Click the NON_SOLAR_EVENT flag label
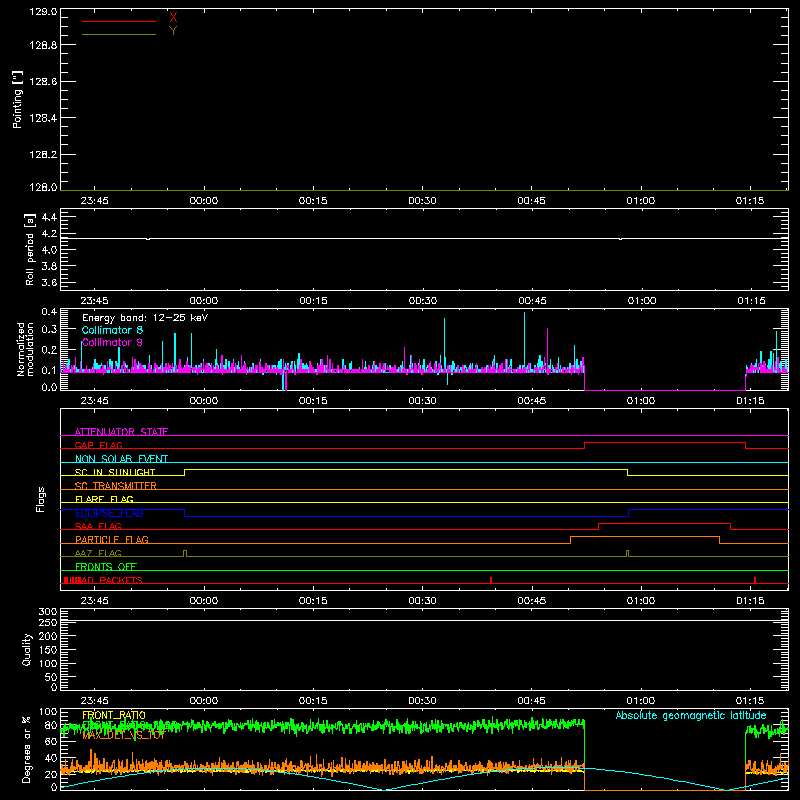Viewport: 800px width, 800px height. click(x=121, y=459)
